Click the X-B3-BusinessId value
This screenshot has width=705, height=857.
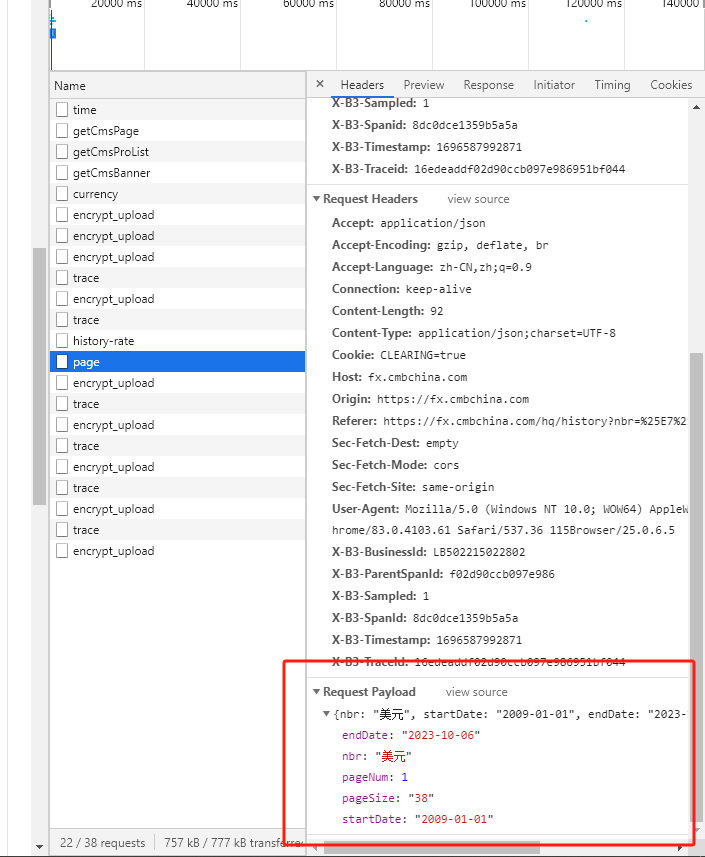(x=479, y=552)
